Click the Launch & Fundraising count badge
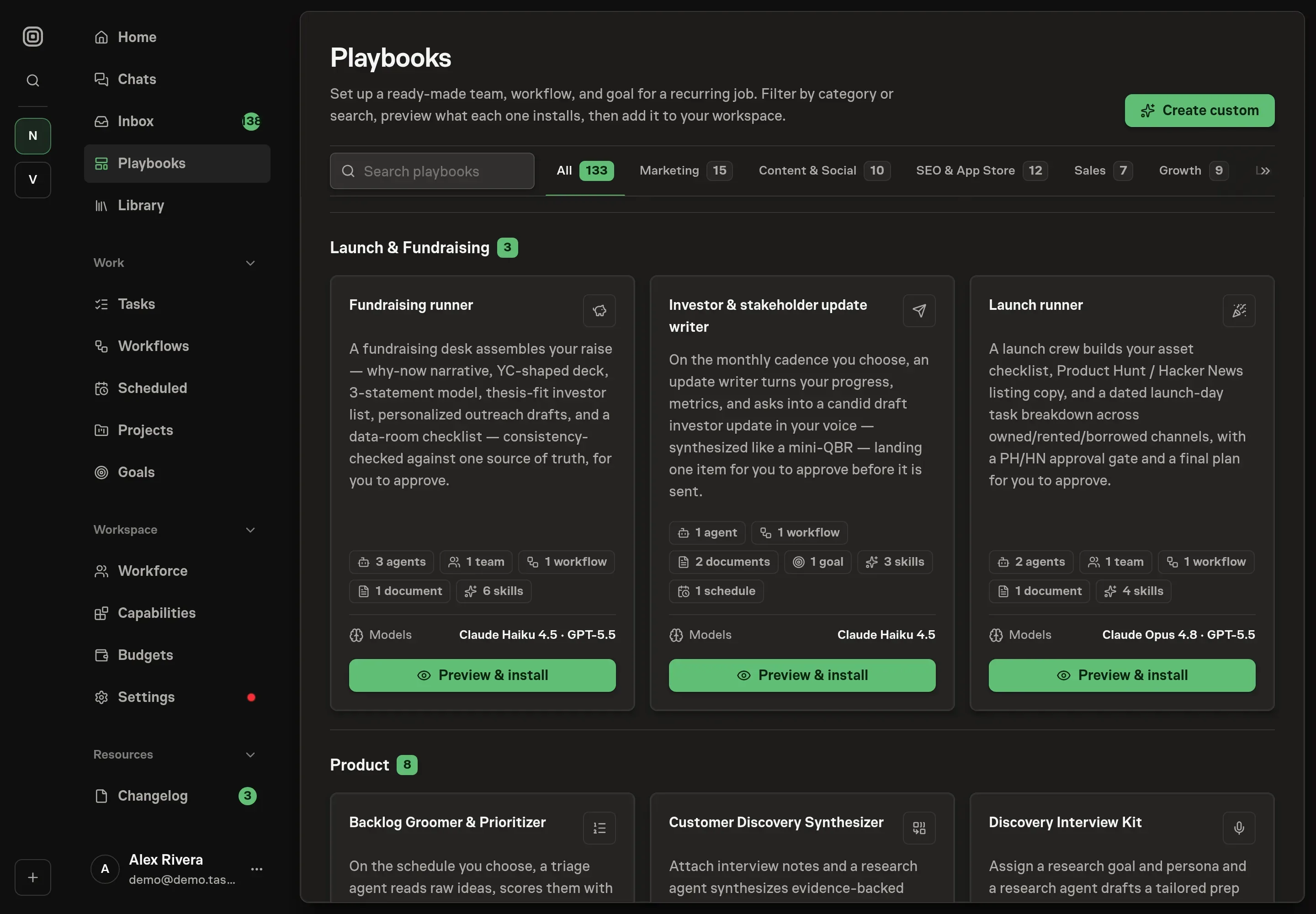1316x914 pixels. (x=507, y=248)
